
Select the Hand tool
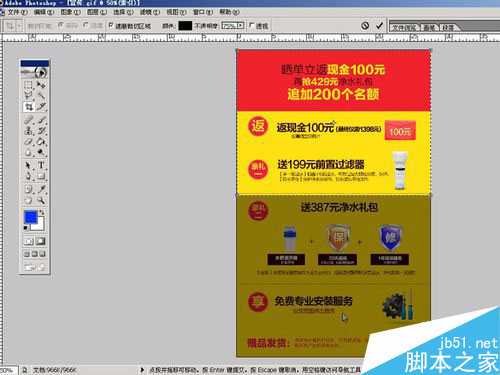29,200
